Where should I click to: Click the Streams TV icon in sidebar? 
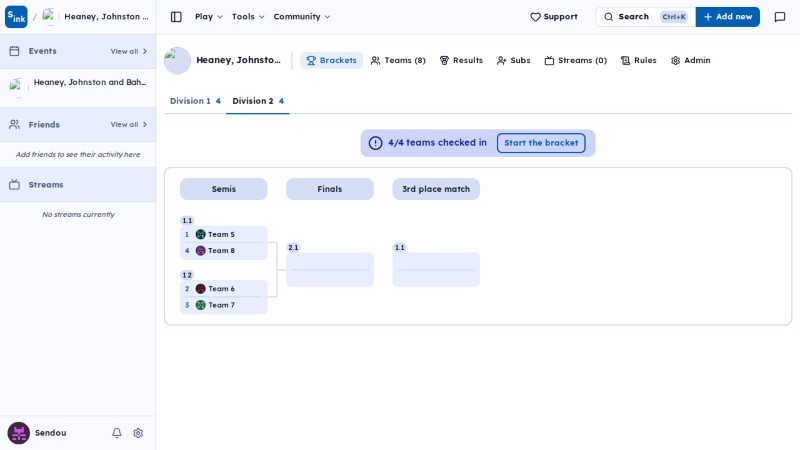click(x=14, y=185)
